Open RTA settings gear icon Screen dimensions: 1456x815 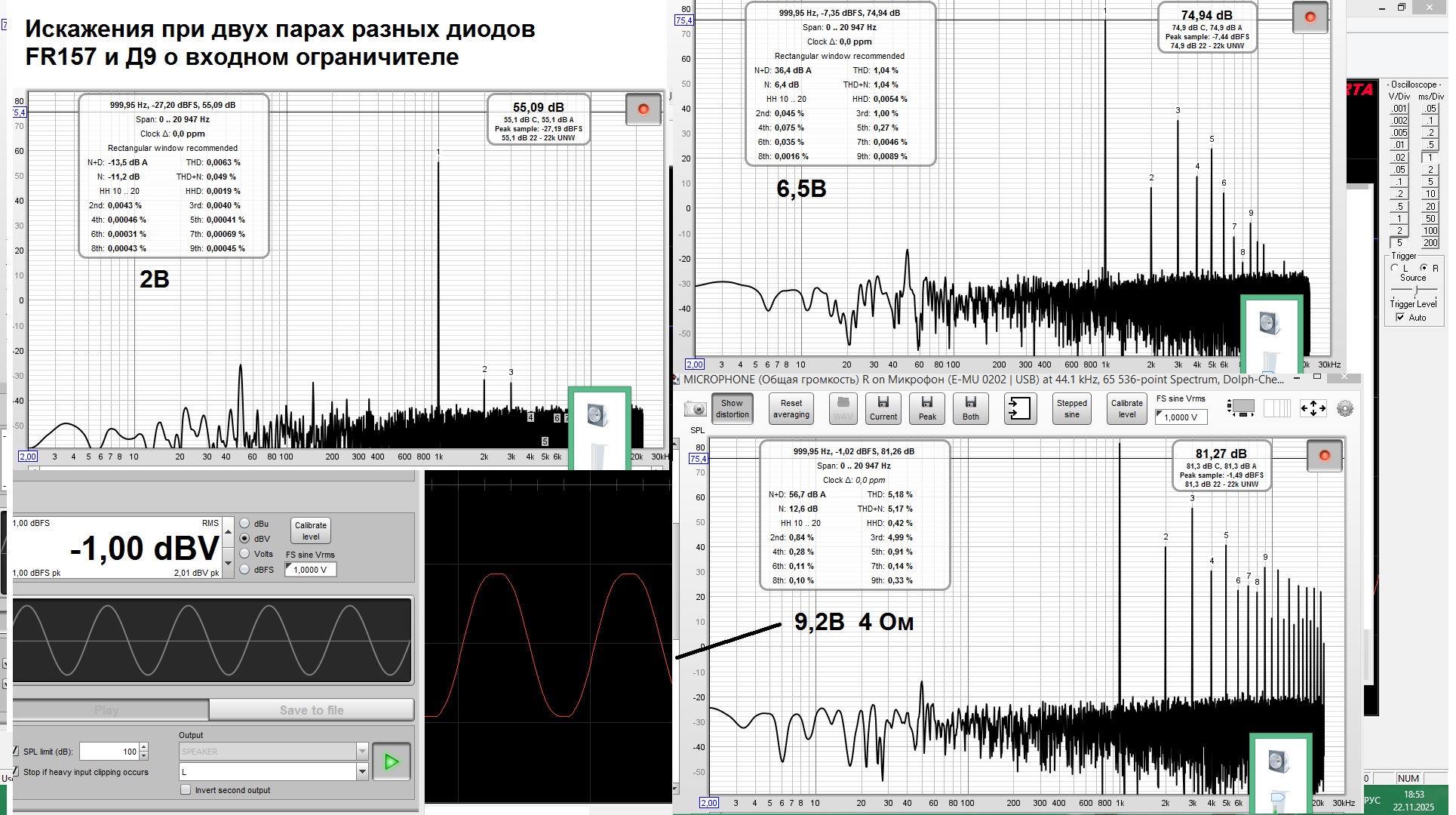(x=1345, y=408)
